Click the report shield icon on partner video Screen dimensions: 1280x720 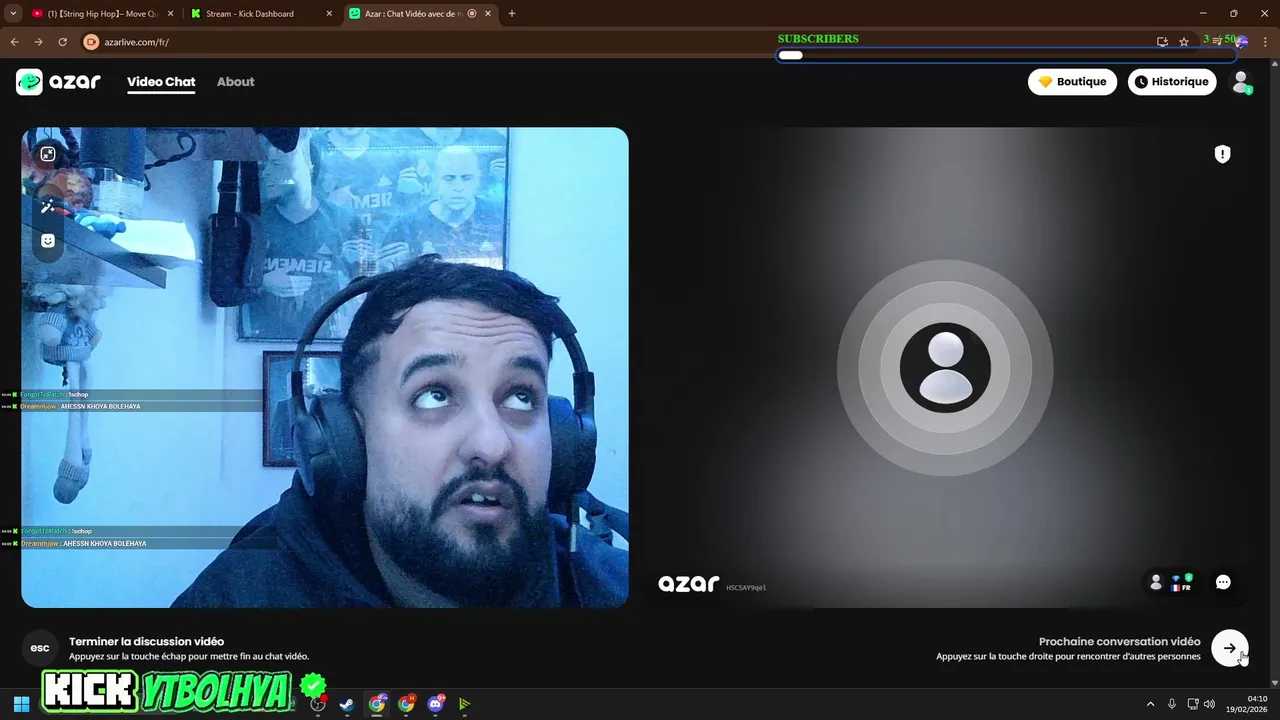(1222, 154)
